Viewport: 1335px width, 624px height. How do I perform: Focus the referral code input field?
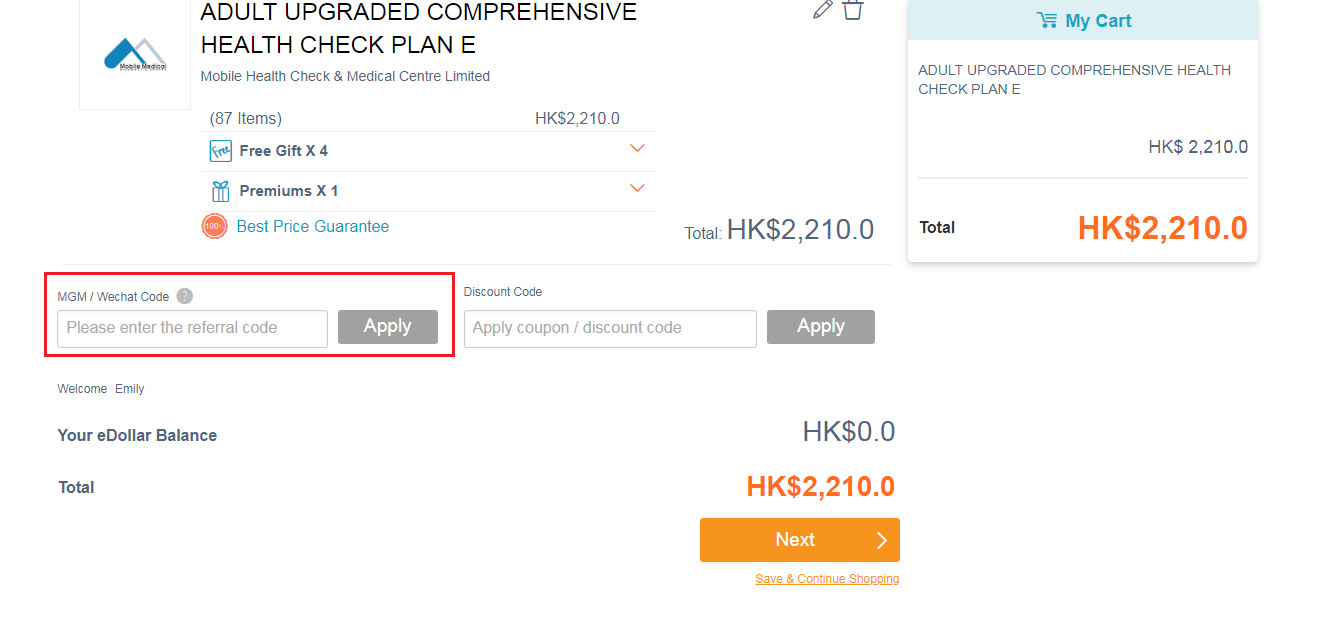coord(192,328)
